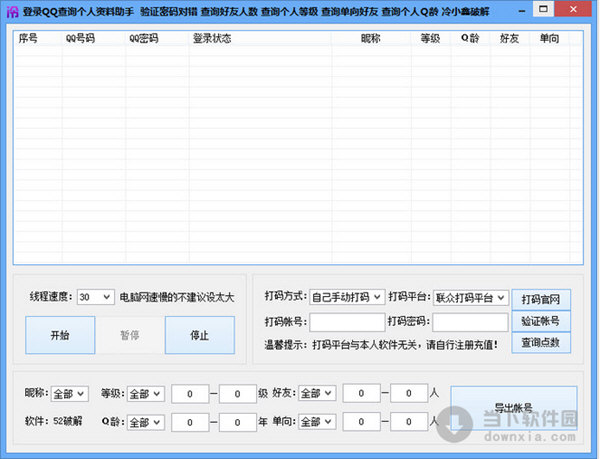Maximize the window
This screenshot has height=459, width=600.
point(543,9)
